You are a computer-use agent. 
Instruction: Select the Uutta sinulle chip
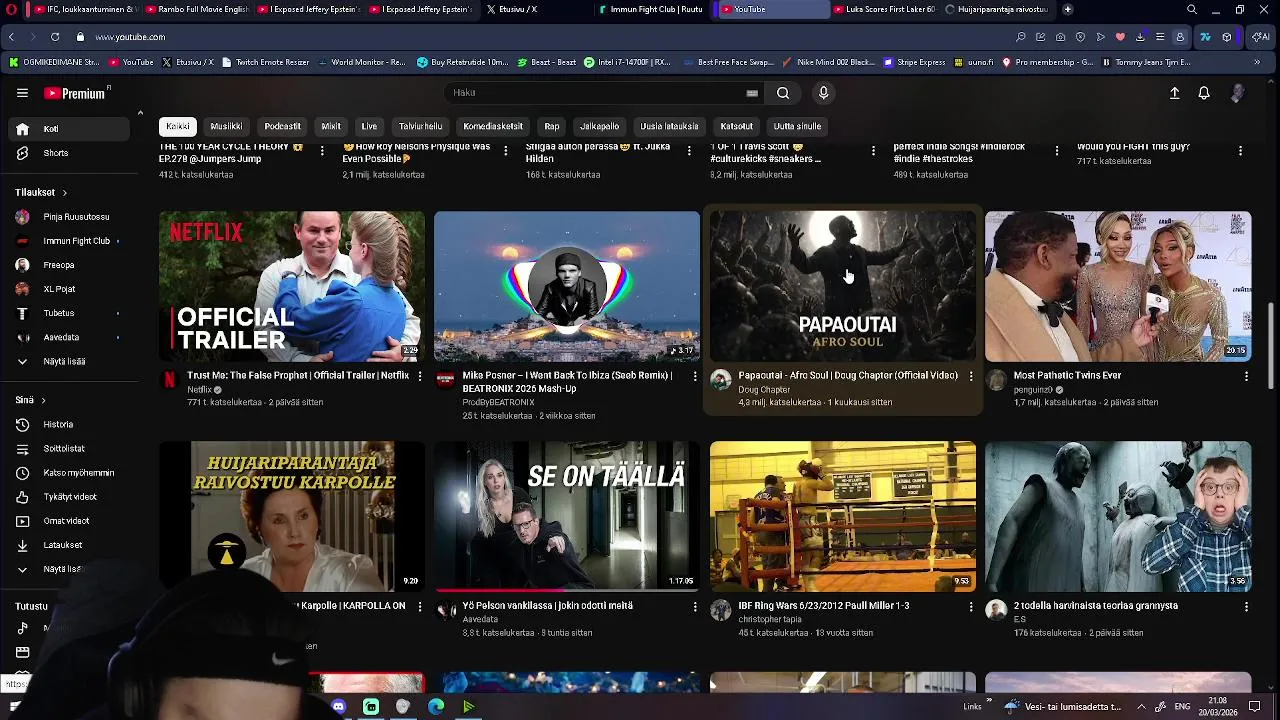click(x=797, y=127)
